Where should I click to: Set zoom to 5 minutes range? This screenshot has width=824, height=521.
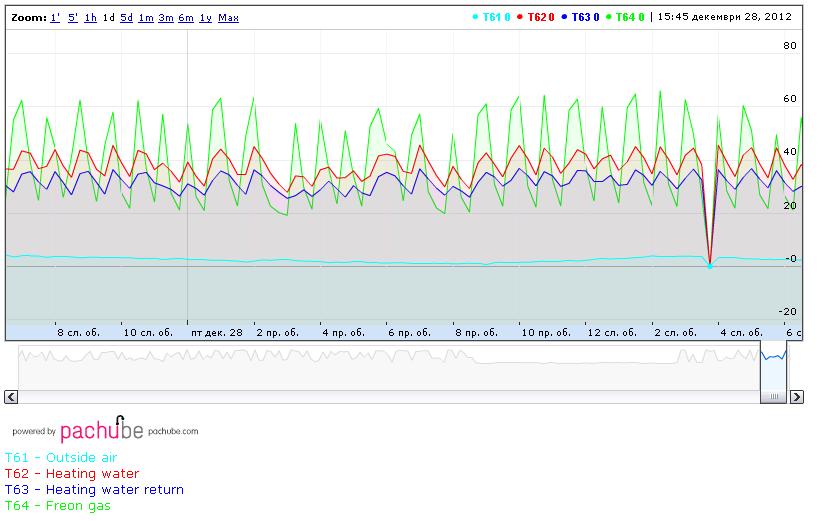click(73, 18)
